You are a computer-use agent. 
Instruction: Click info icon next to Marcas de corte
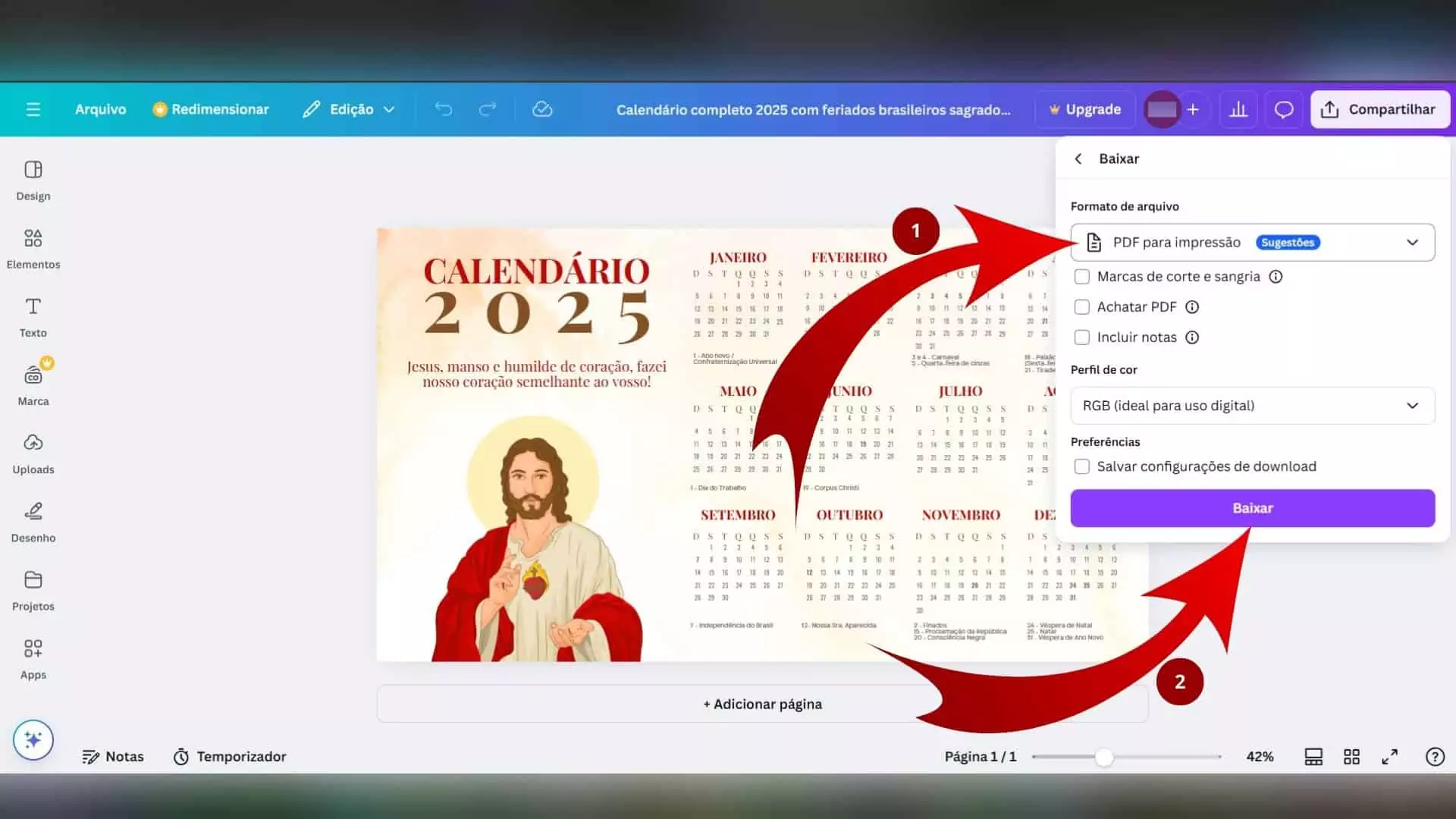[1276, 277]
